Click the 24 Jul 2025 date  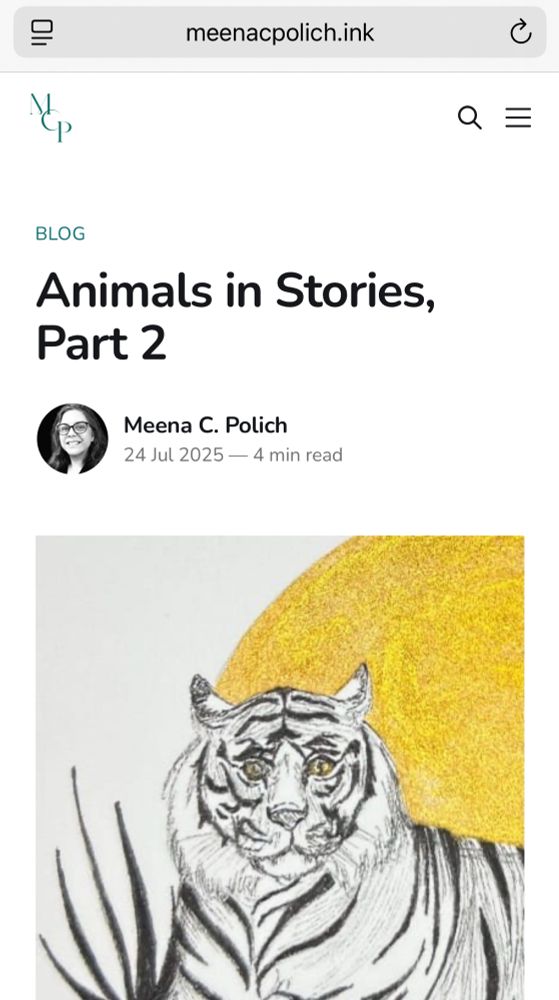pyautogui.click(x=173, y=455)
